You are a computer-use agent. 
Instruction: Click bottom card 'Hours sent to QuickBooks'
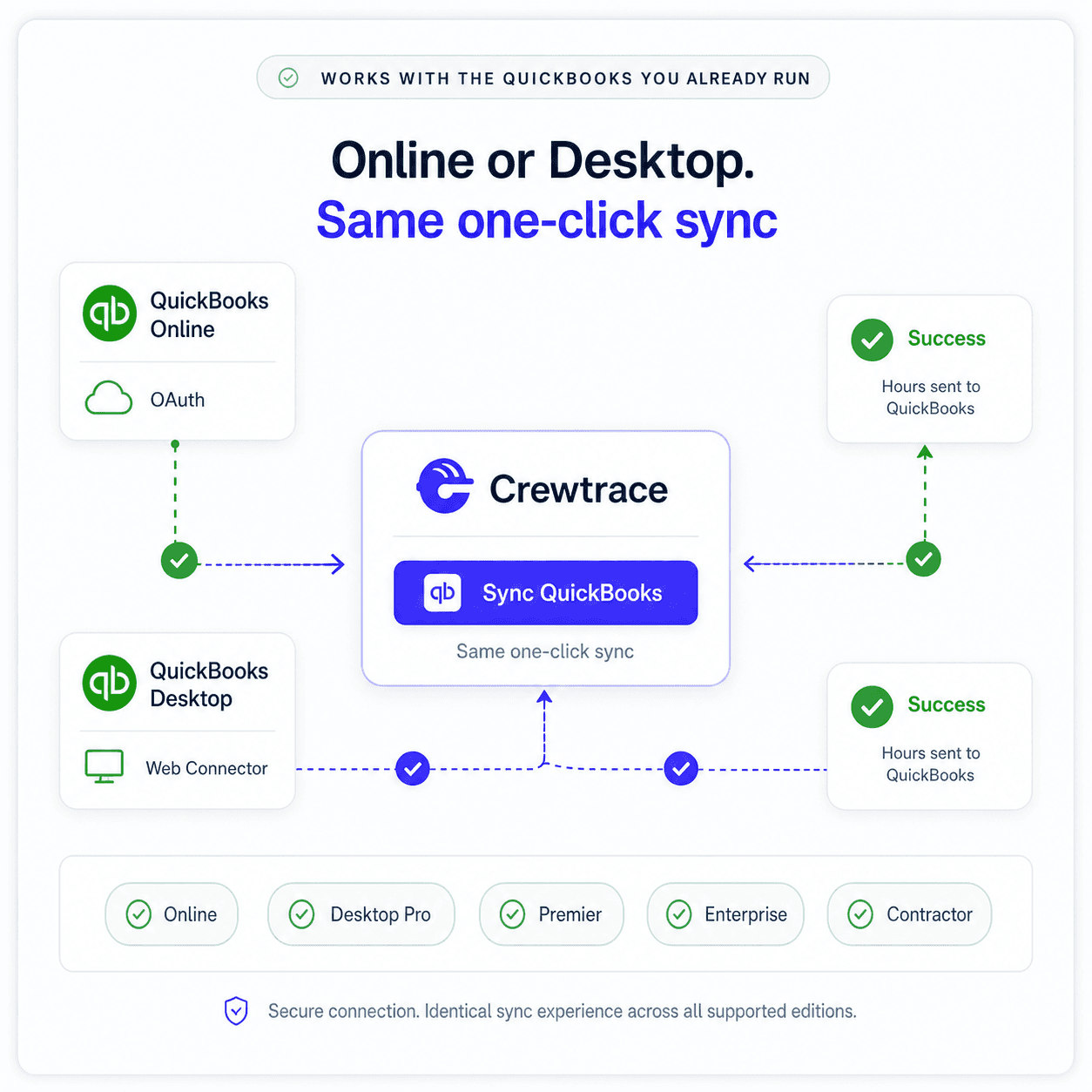[930, 764]
